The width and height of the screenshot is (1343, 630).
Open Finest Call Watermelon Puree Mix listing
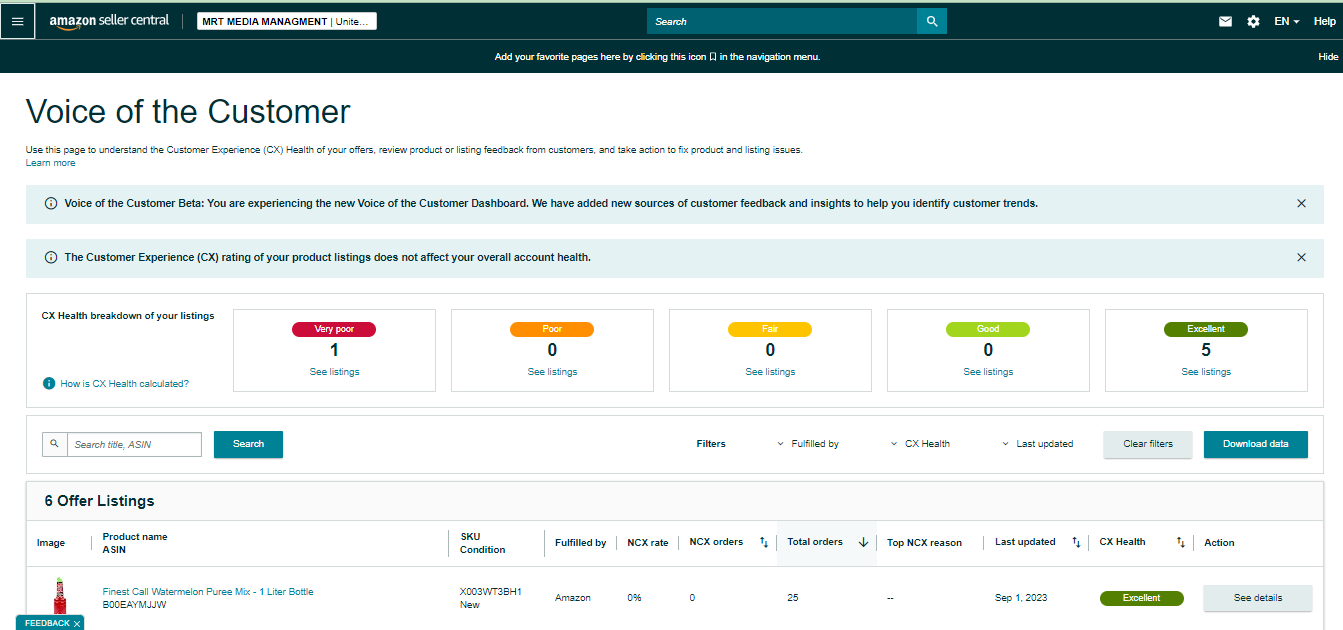tap(208, 592)
